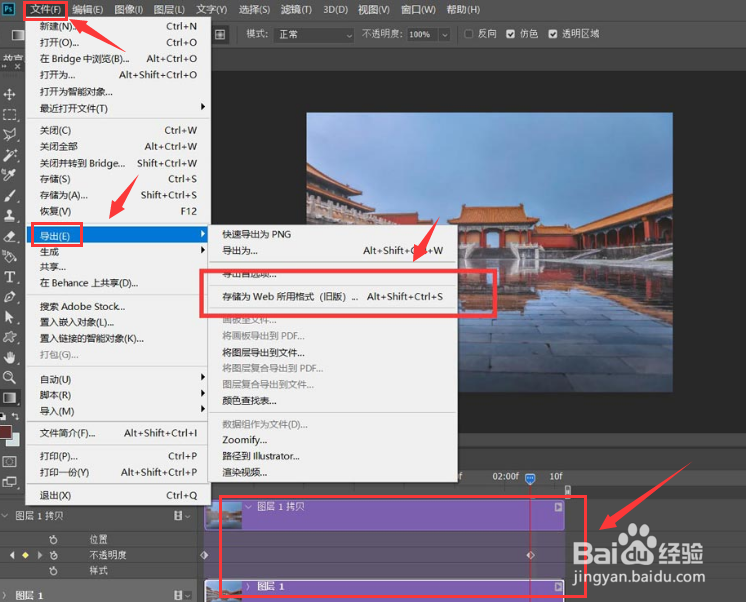746x602 pixels.
Task: Open the 滤镜(T) menu
Action: point(296,10)
